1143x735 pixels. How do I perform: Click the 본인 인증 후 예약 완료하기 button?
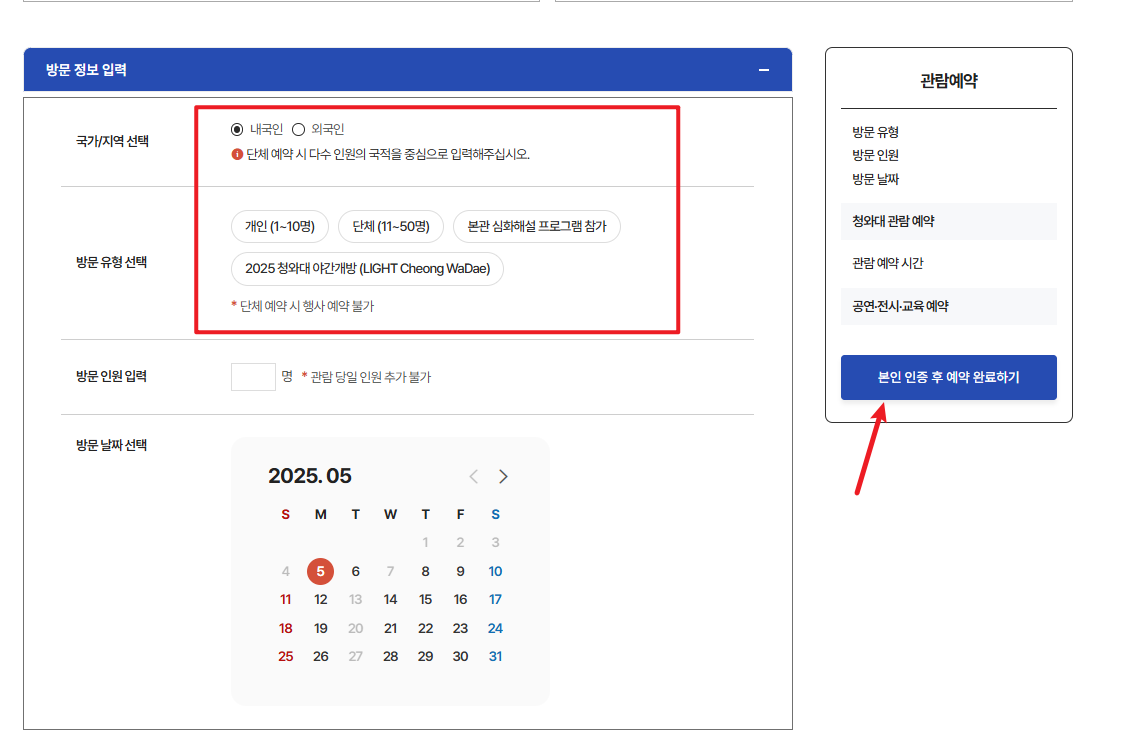(948, 377)
